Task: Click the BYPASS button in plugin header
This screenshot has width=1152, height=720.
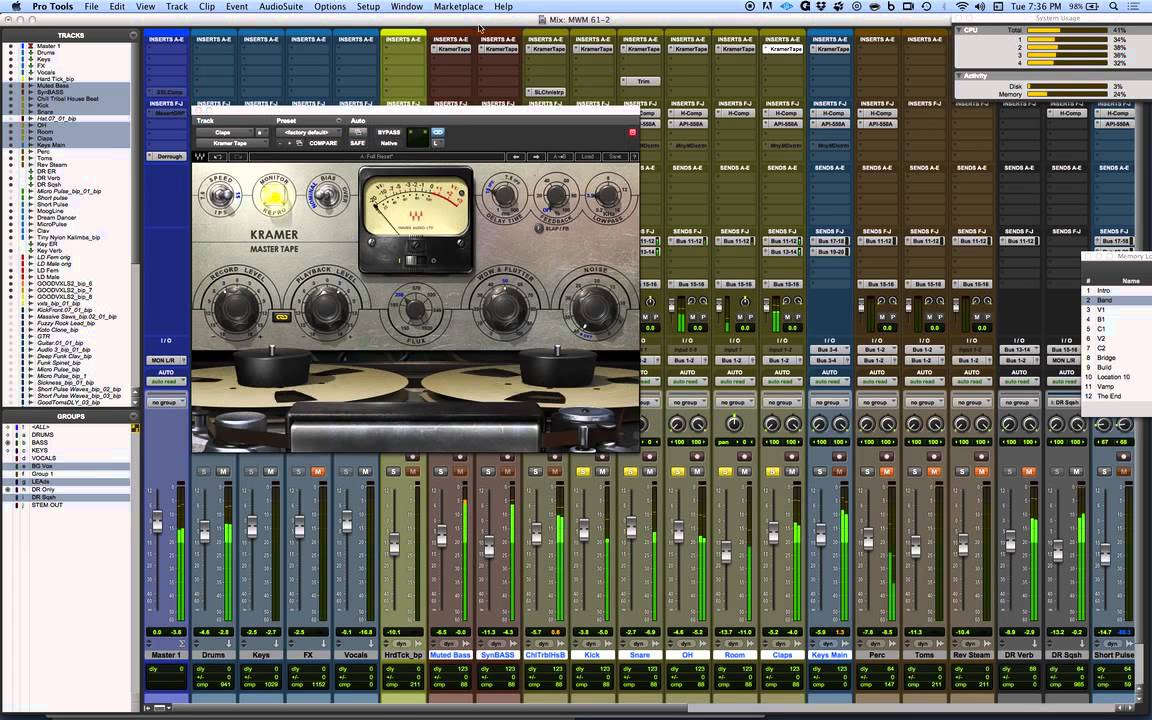Action: click(x=389, y=132)
